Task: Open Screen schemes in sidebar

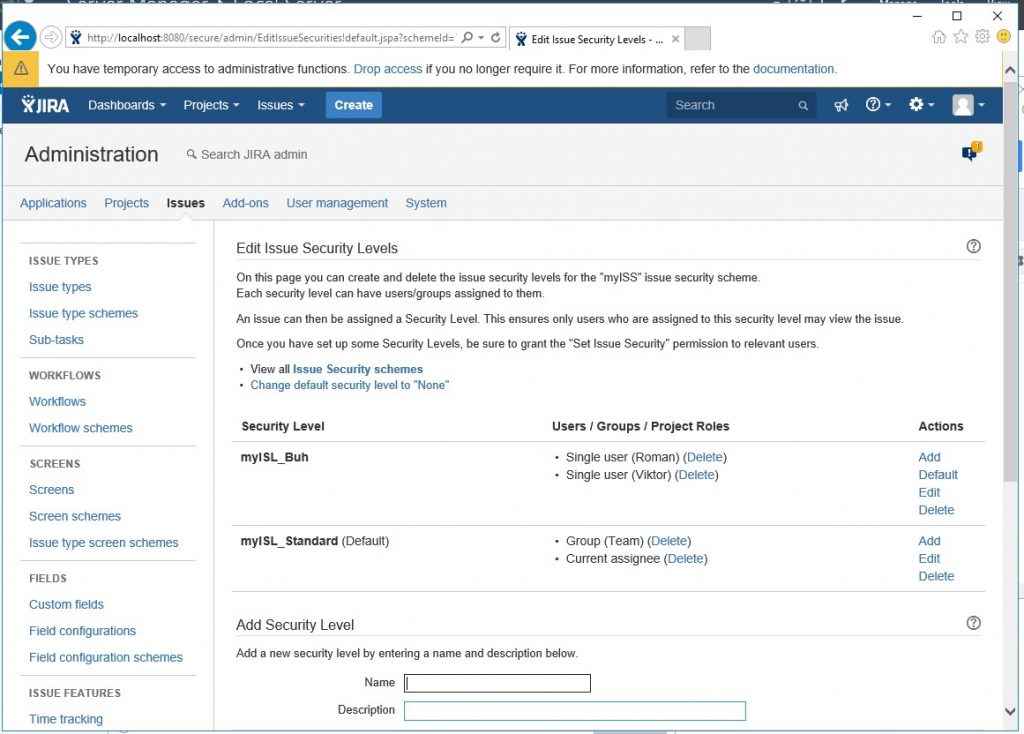Action: click(75, 516)
